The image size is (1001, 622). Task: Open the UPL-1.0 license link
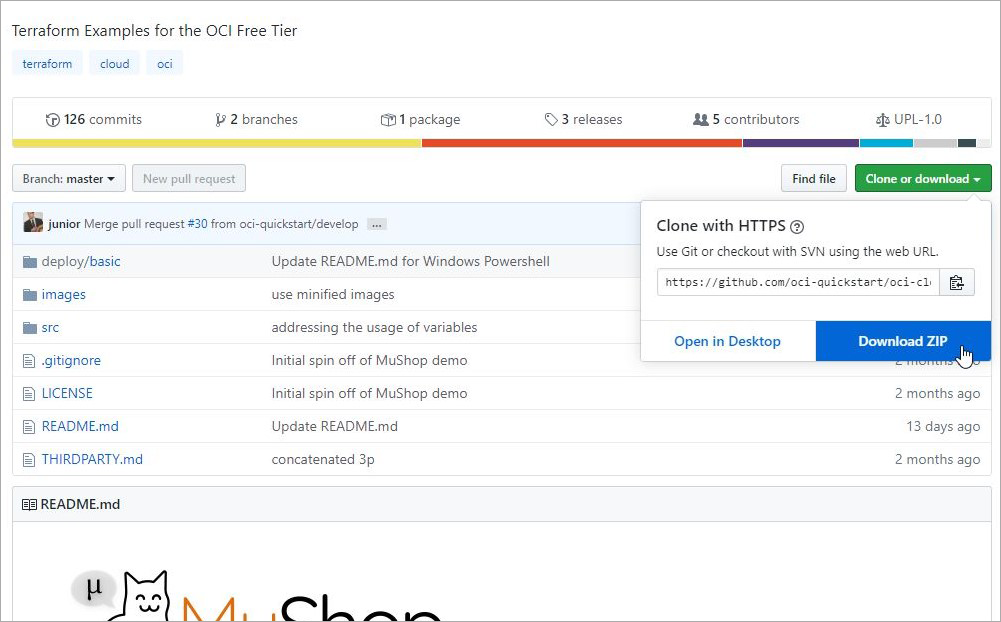[x=909, y=119]
